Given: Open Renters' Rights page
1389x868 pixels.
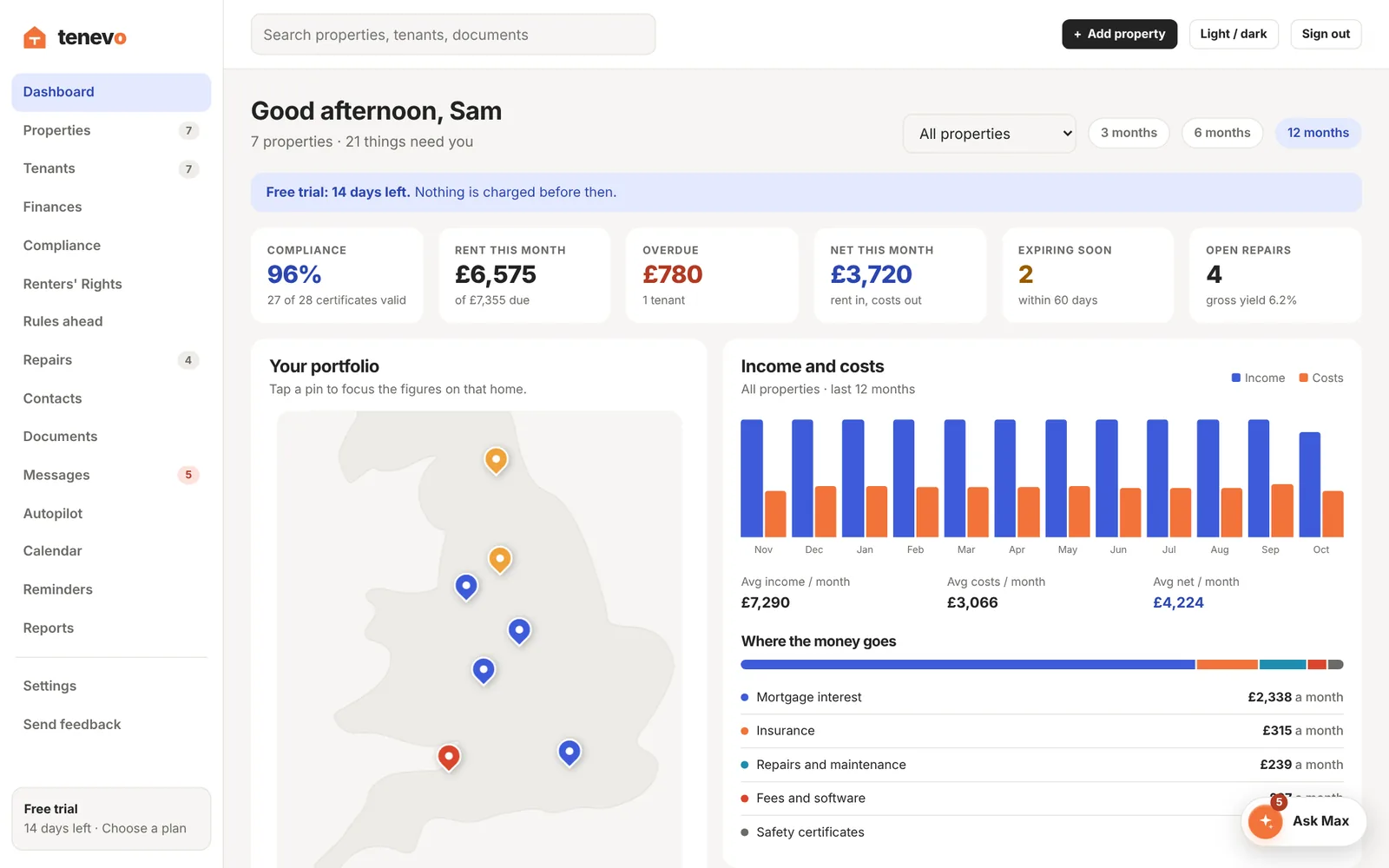Looking at the screenshot, I should point(111,284).
